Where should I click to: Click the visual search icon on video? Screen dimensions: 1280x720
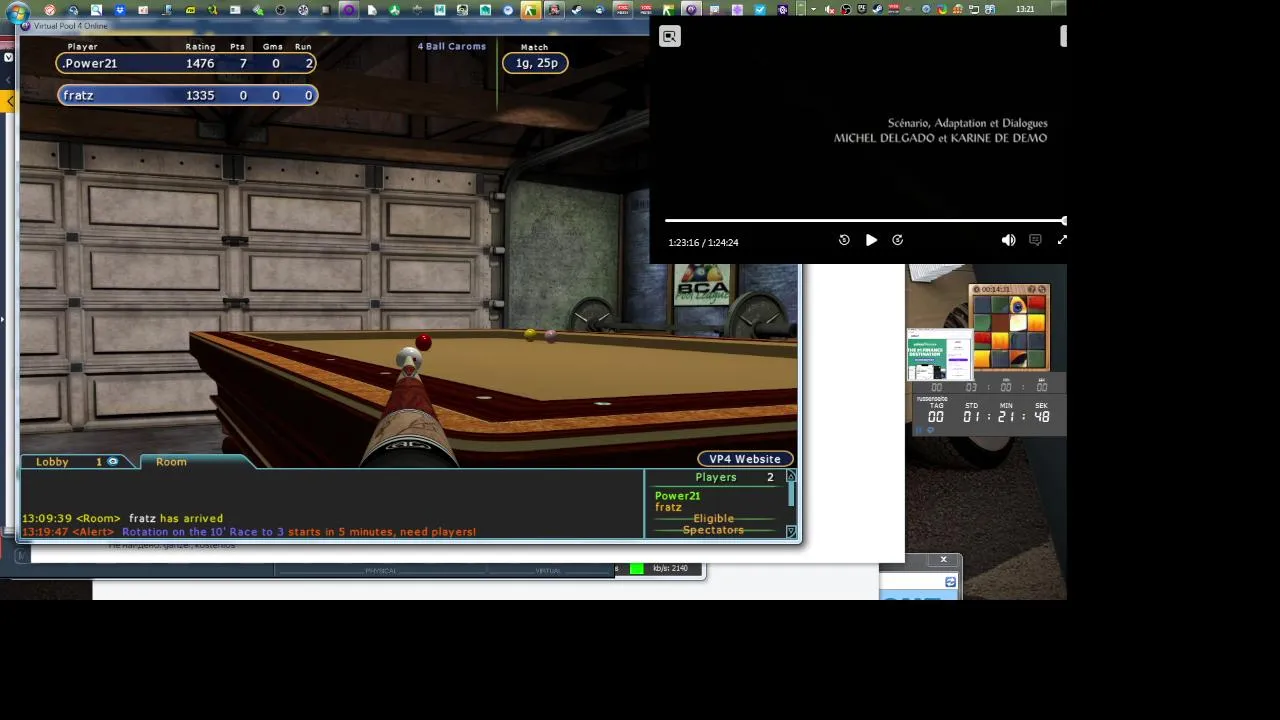tap(670, 37)
